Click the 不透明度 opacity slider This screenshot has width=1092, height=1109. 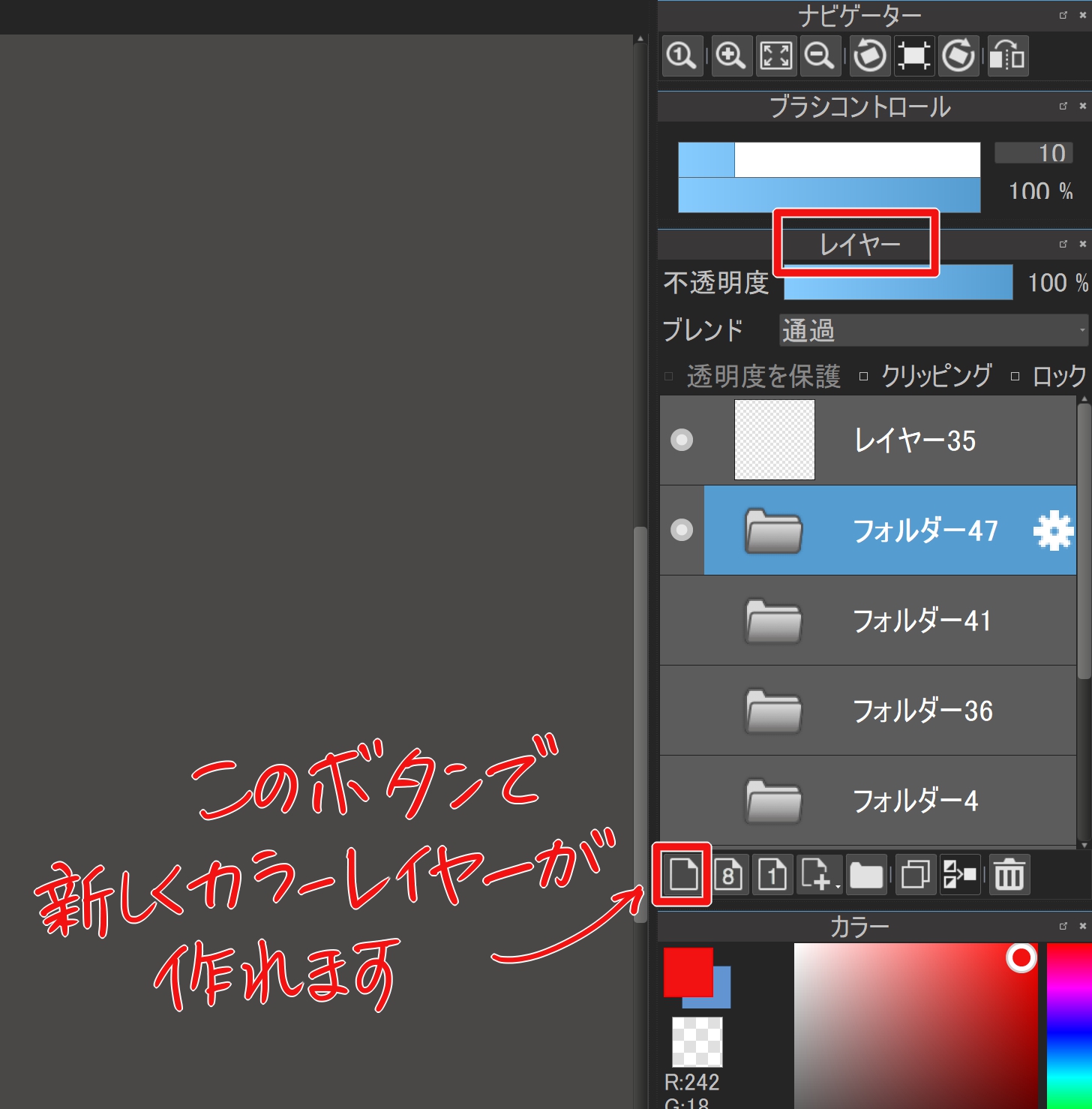898,283
